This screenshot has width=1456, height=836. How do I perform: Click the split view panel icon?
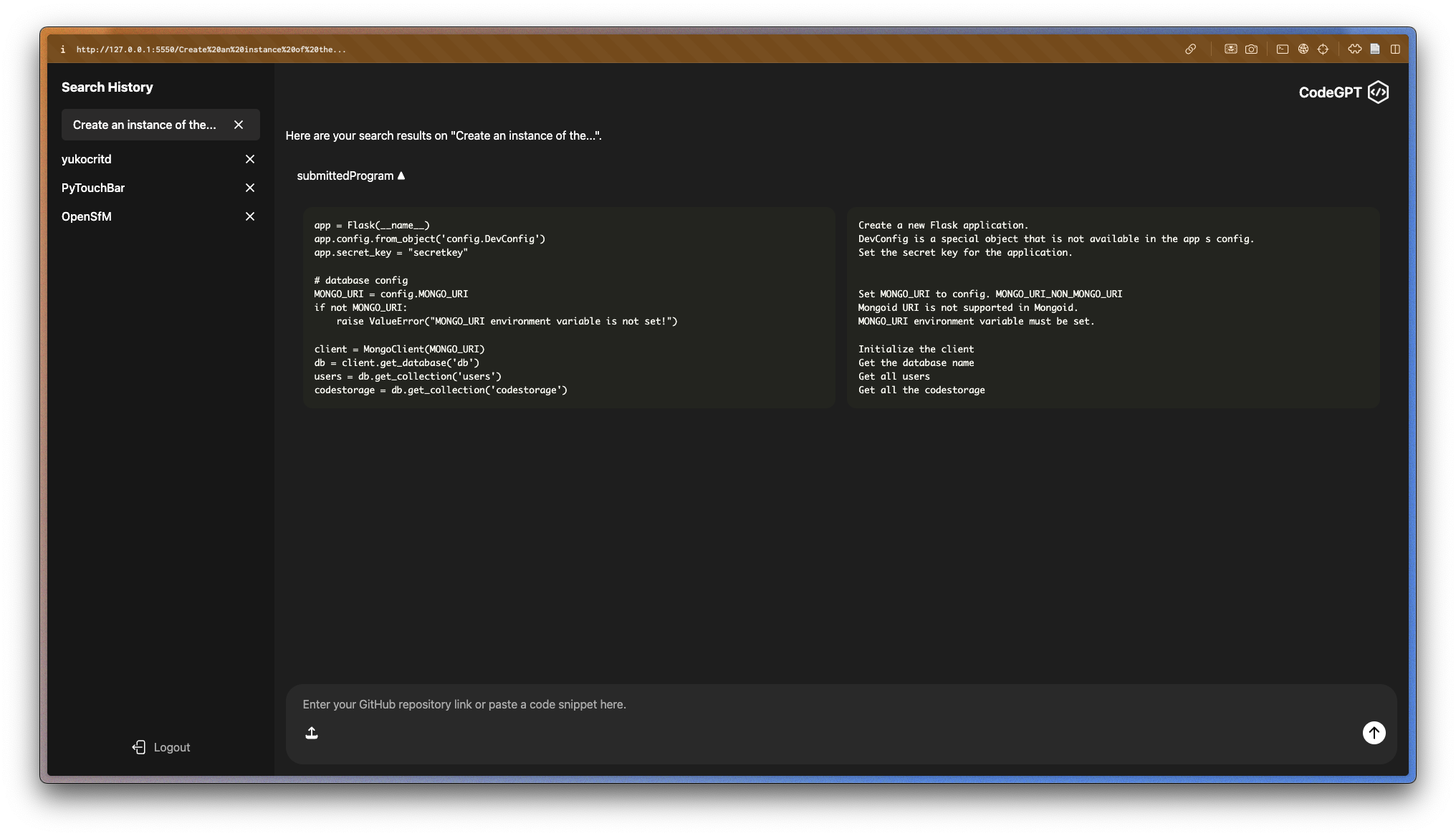click(x=1395, y=49)
